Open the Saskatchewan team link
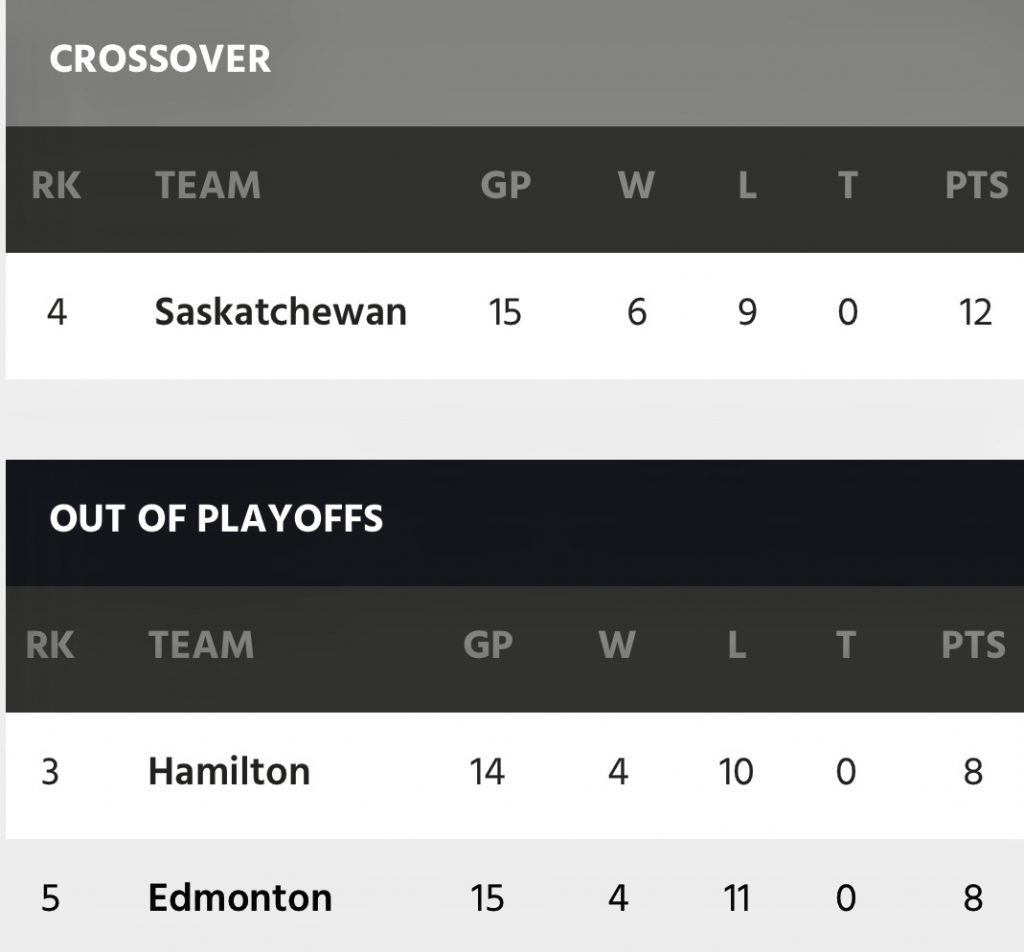Screen dimensions: 1024x952 [x=280, y=313]
